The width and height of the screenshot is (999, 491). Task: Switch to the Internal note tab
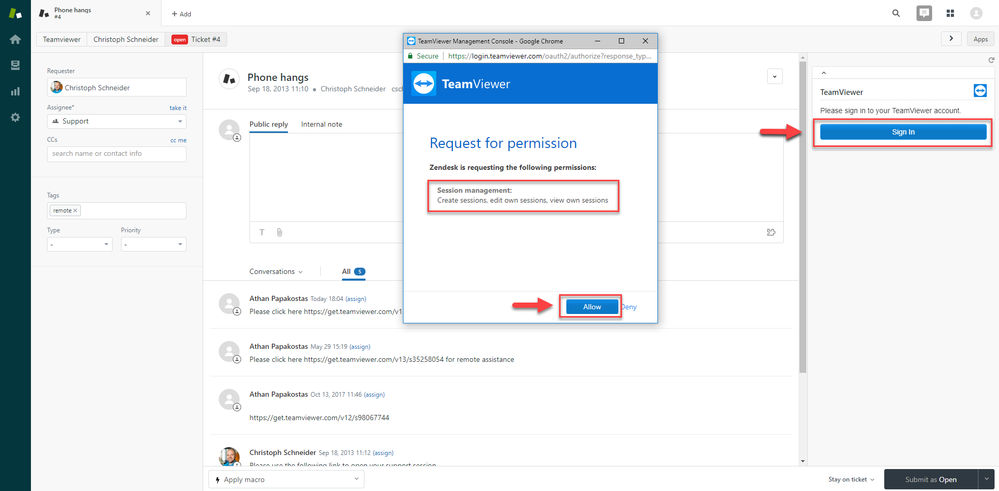coord(321,124)
